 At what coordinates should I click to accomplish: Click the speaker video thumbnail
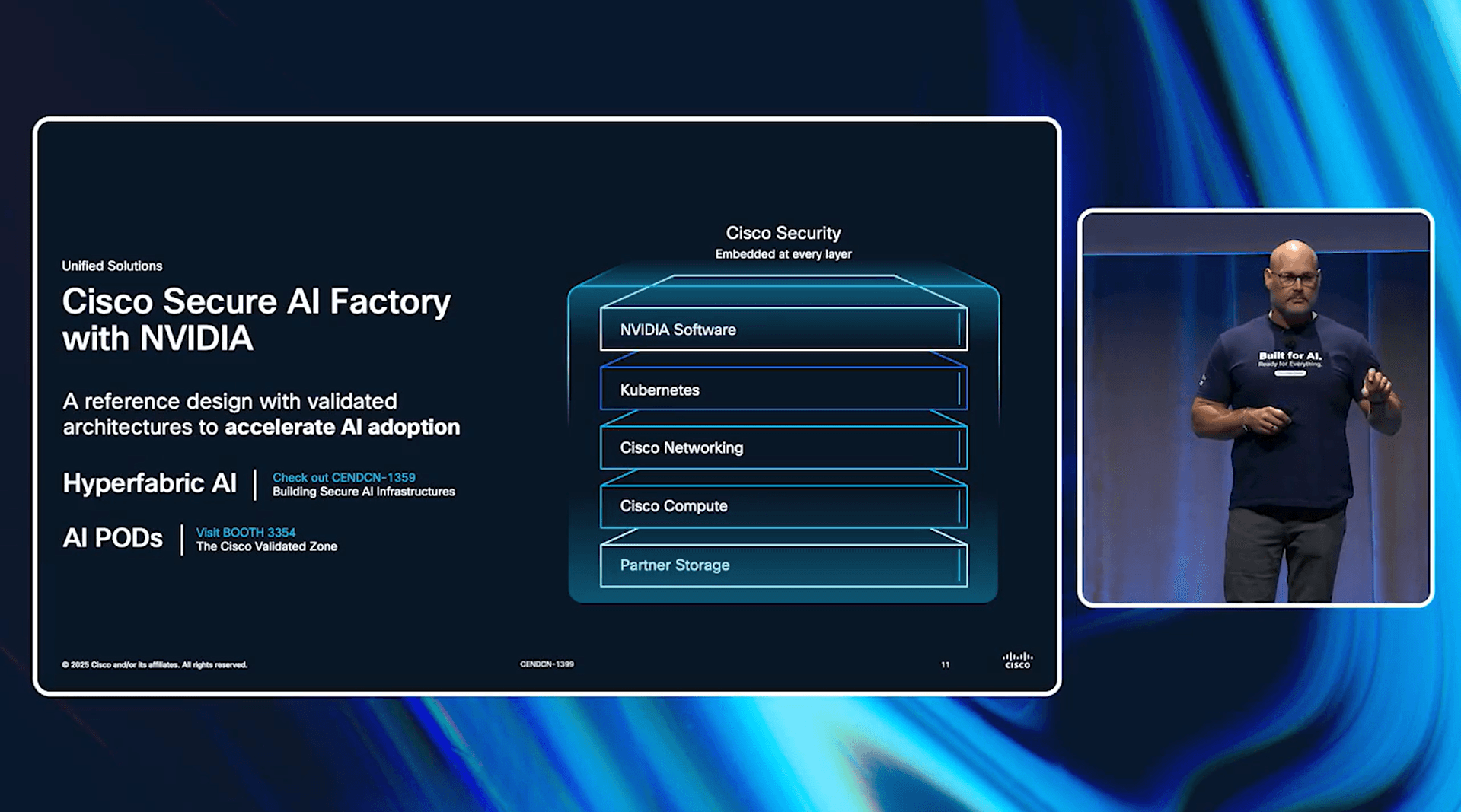coord(1255,407)
